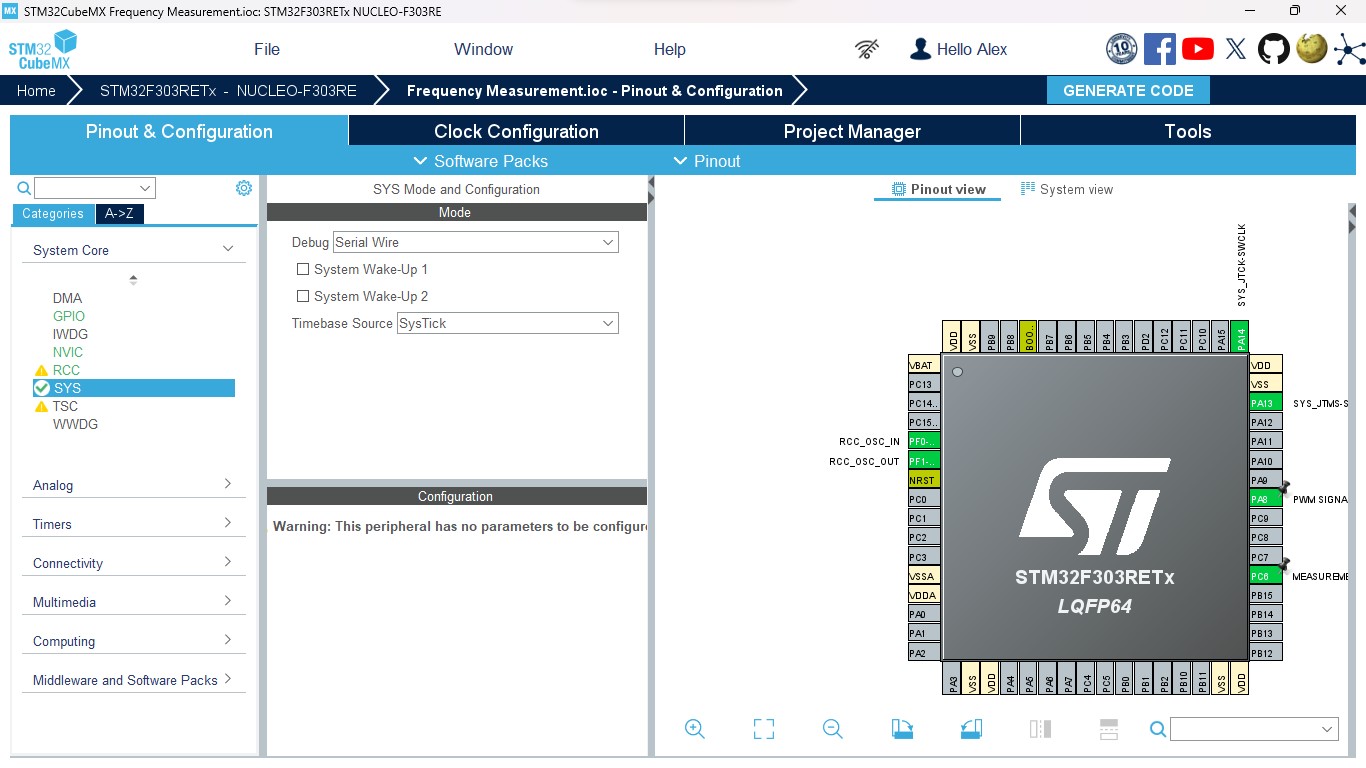Switch to Project Manager tab
Viewport: 1366px width, 768px height.
point(852,131)
